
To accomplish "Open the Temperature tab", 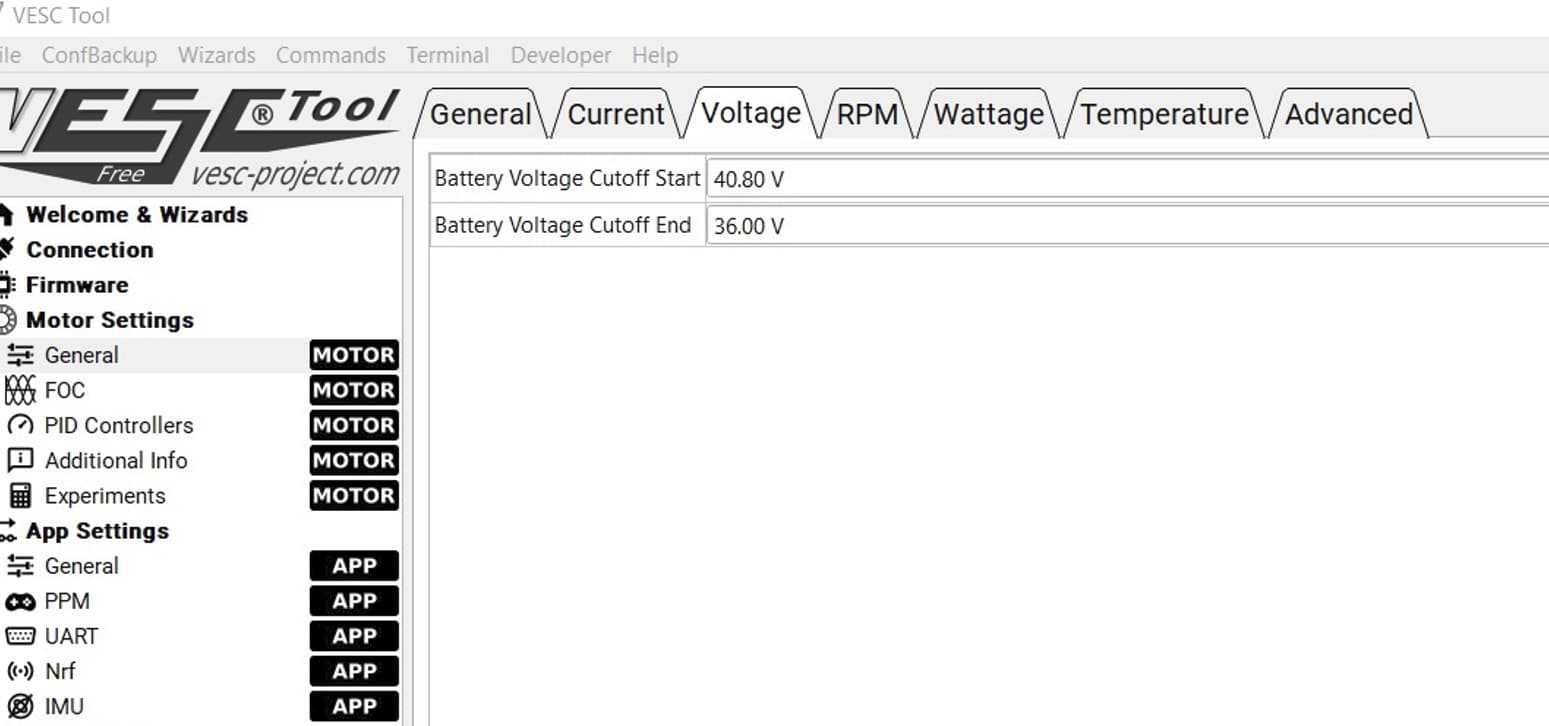I will tap(1165, 114).
